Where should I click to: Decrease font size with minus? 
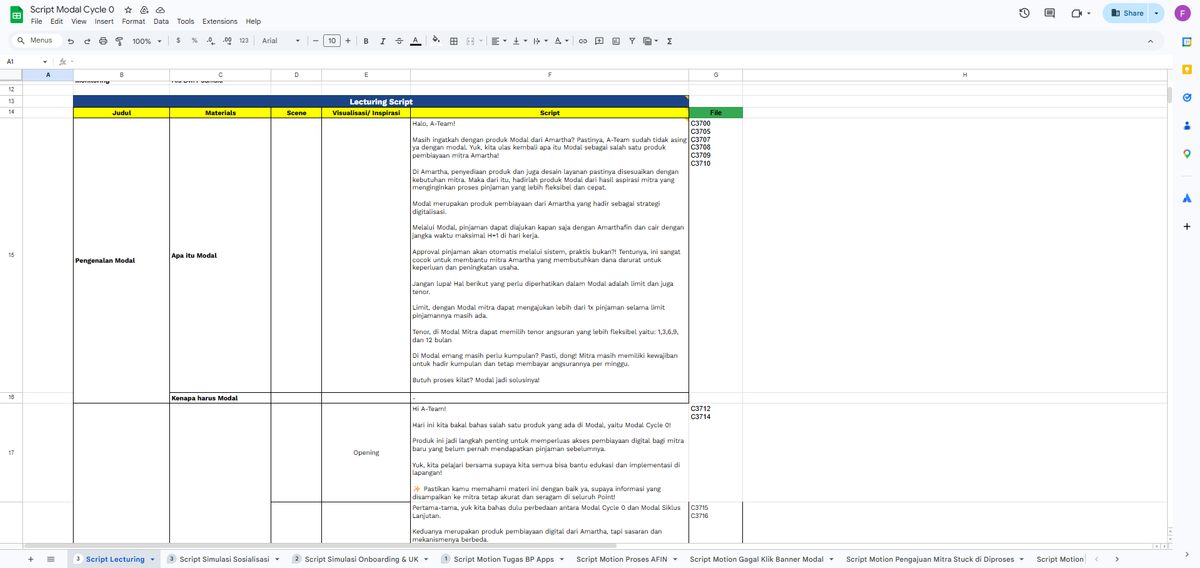click(315, 41)
